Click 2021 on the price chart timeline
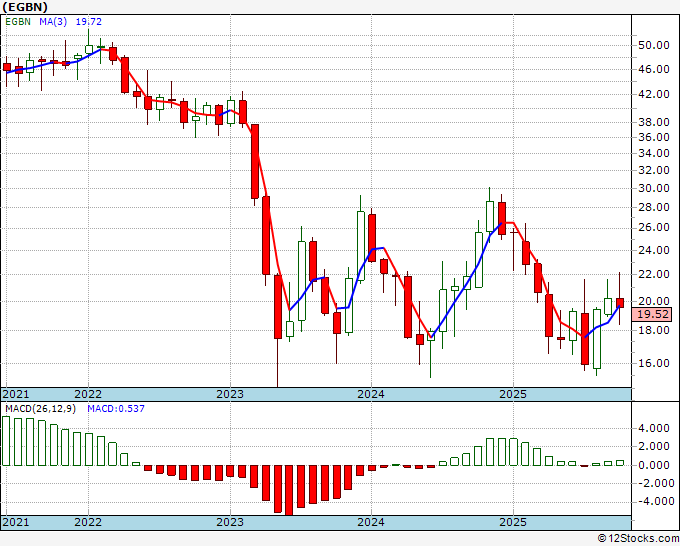680x546 pixels. [x=16, y=394]
